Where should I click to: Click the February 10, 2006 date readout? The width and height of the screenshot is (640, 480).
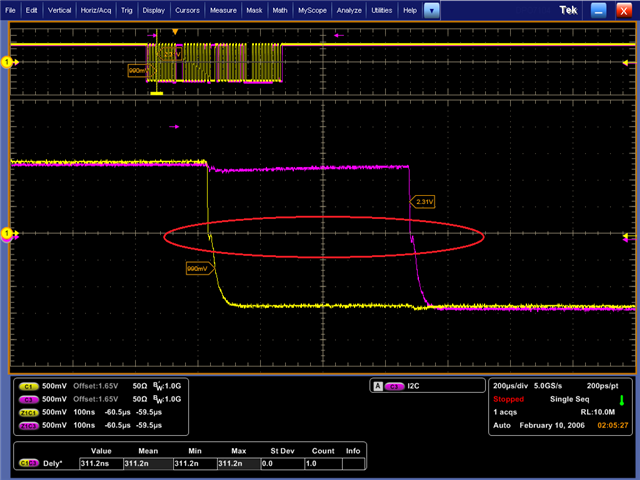(x=552, y=425)
